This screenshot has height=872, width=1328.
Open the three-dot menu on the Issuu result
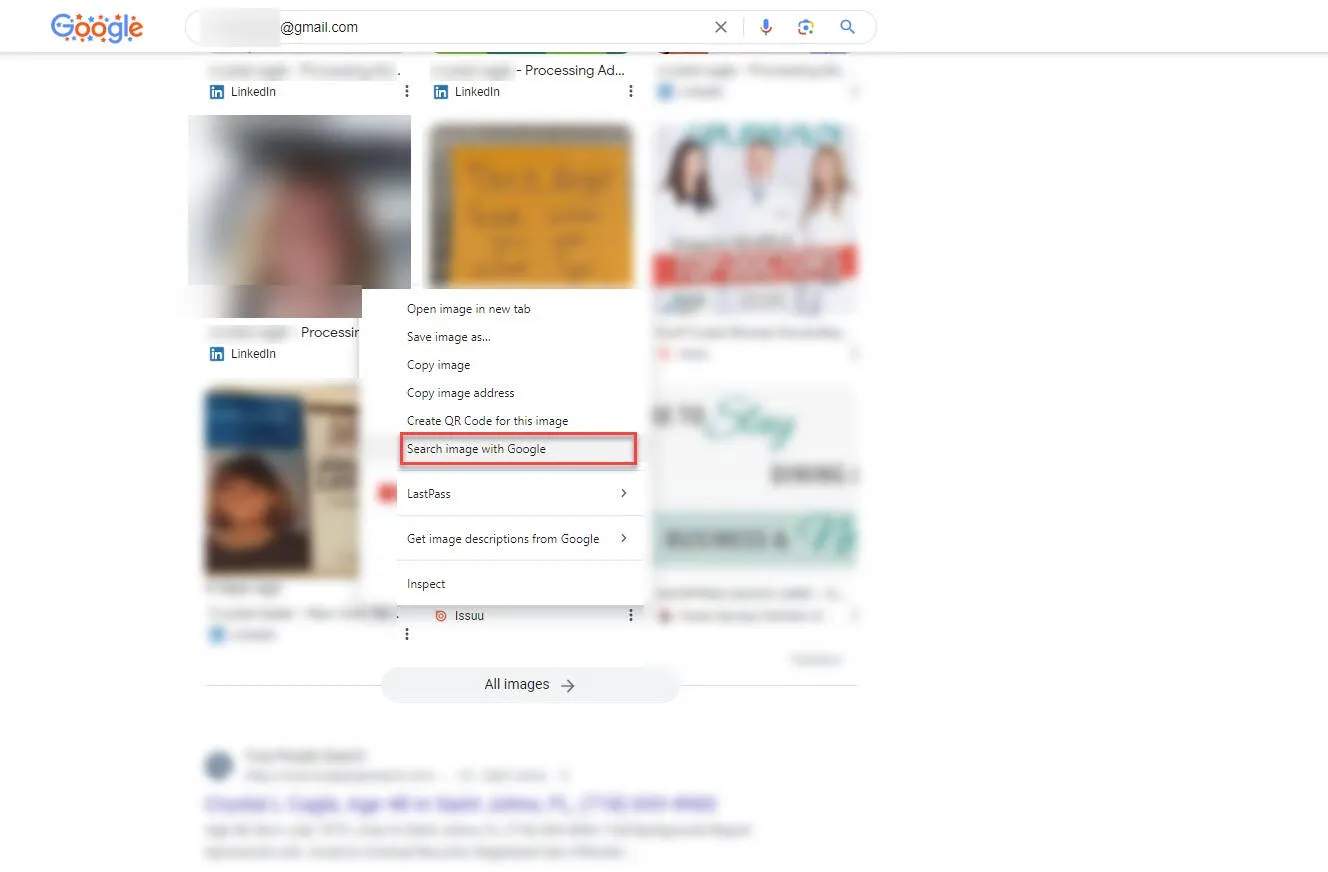click(630, 615)
